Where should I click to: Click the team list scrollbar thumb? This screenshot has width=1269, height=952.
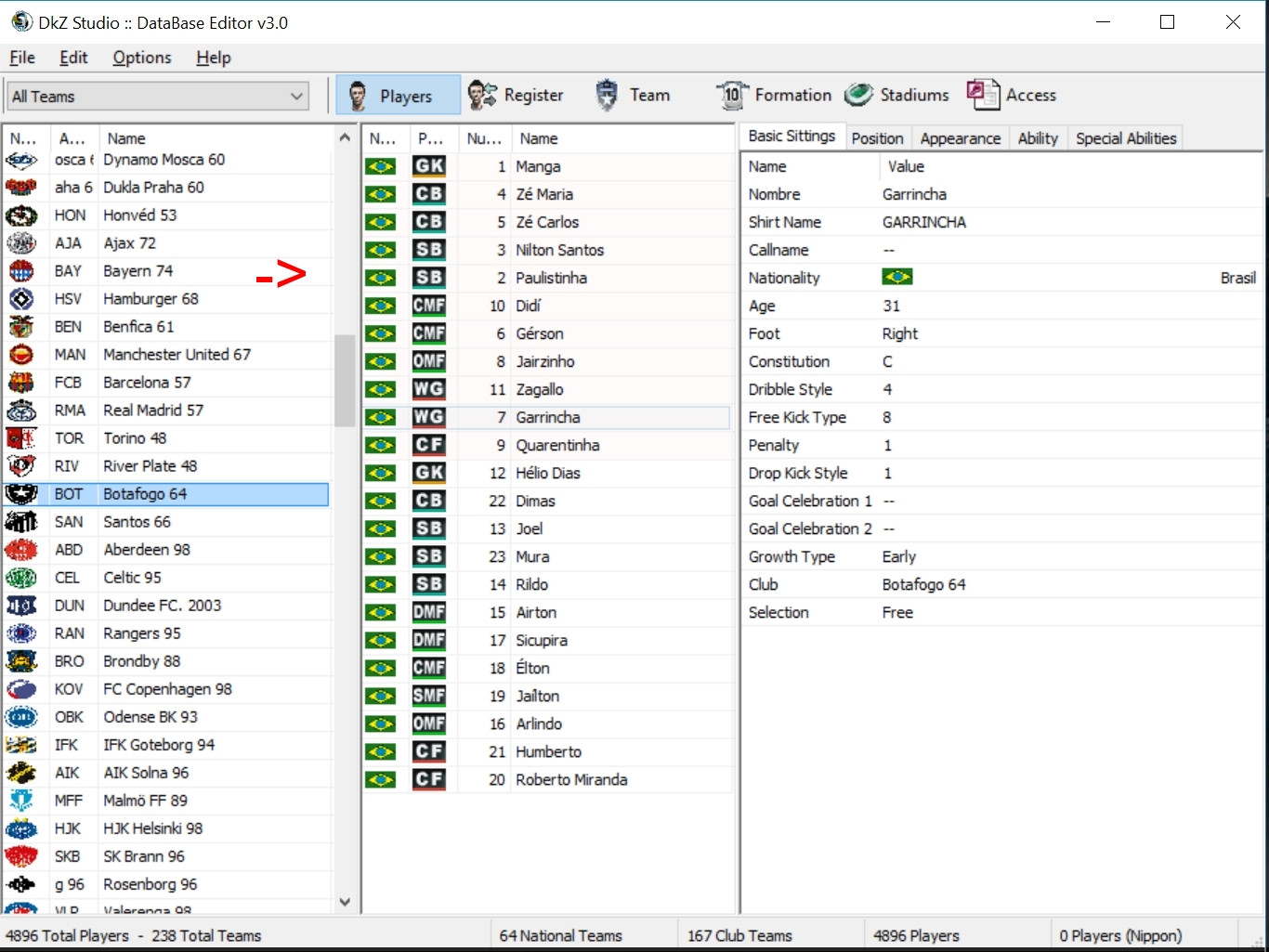point(345,380)
